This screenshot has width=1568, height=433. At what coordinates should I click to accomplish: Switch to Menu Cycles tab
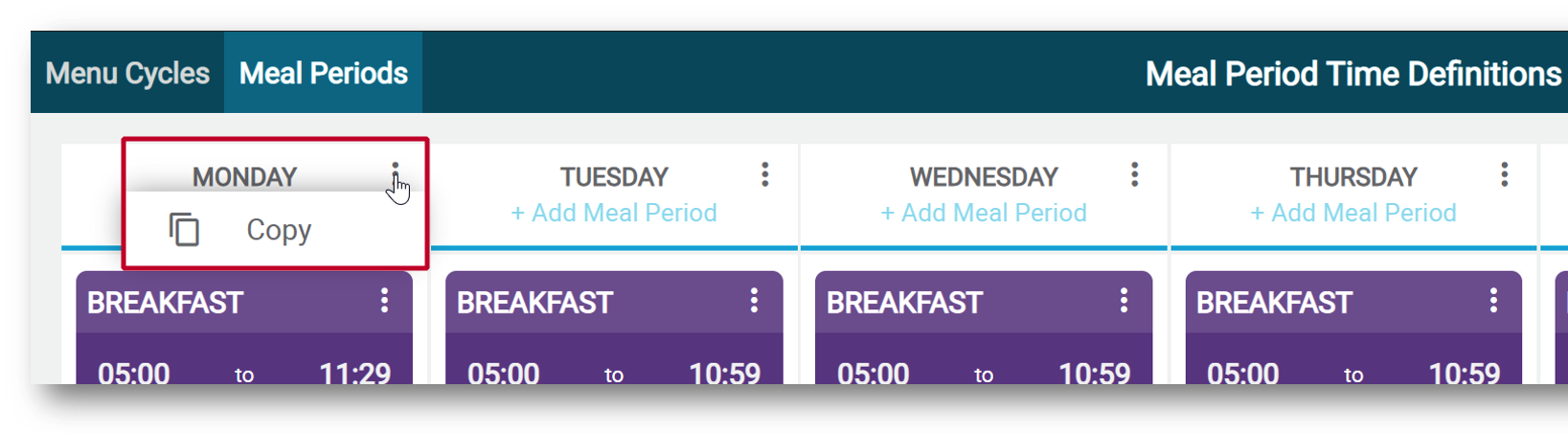coord(127,73)
